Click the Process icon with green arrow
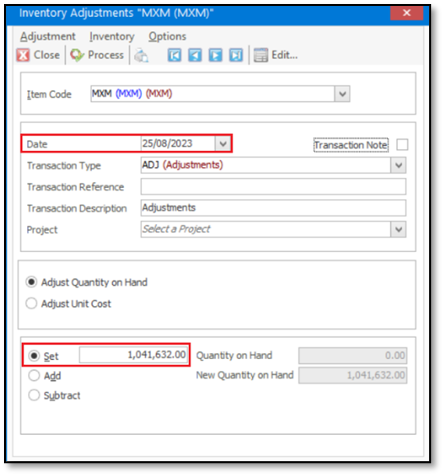Screen dimensions: 444x476 77,55
